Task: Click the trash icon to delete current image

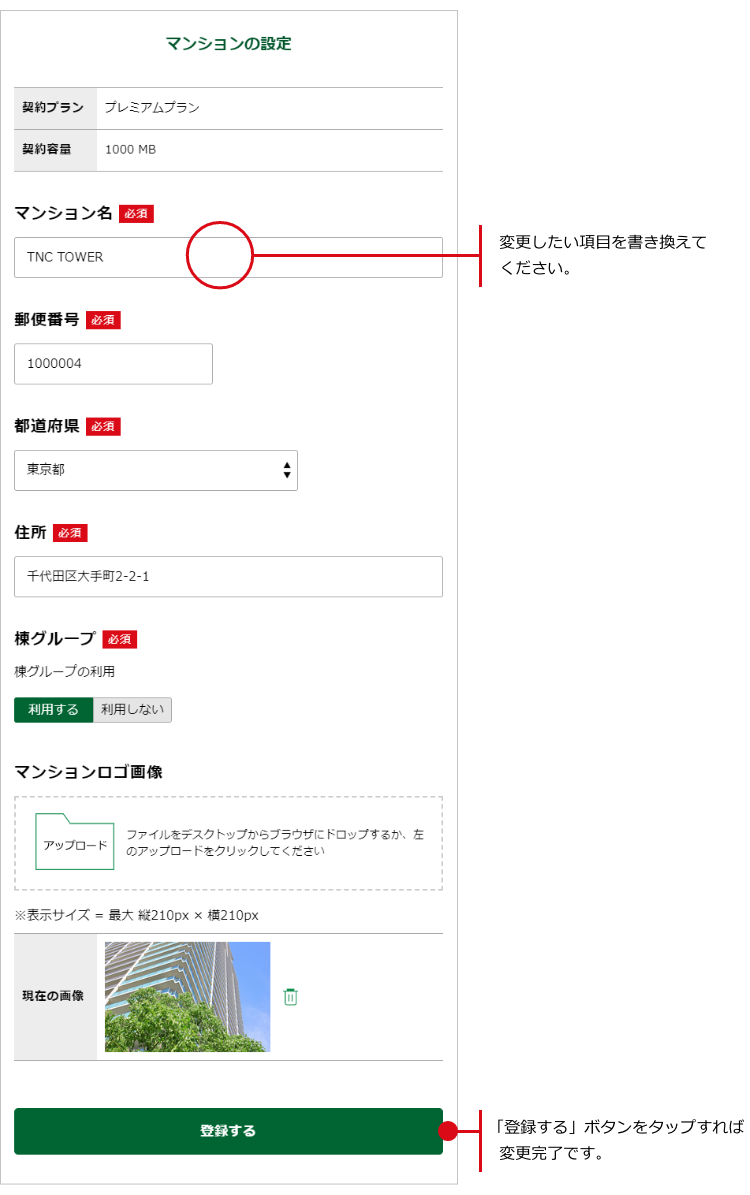Action: click(x=290, y=997)
